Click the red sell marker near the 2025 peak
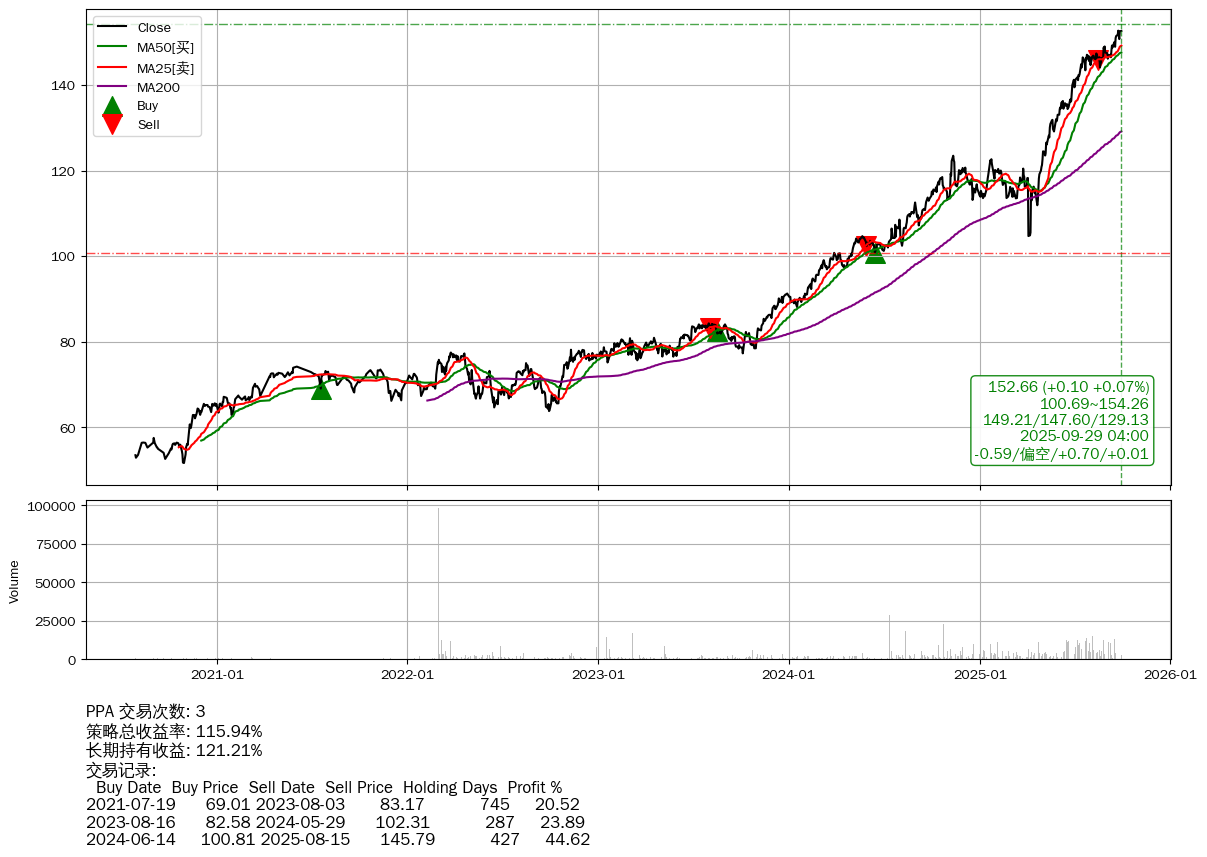1207x857 pixels. [1097, 61]
